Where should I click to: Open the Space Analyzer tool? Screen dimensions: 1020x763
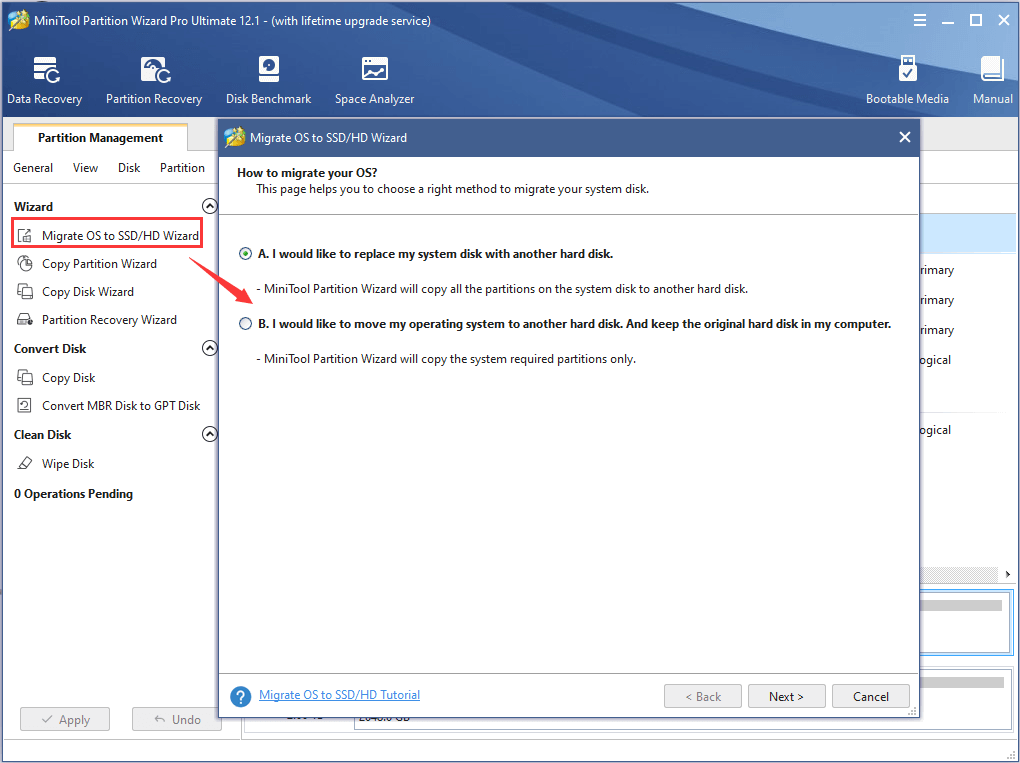click(375, 81)
